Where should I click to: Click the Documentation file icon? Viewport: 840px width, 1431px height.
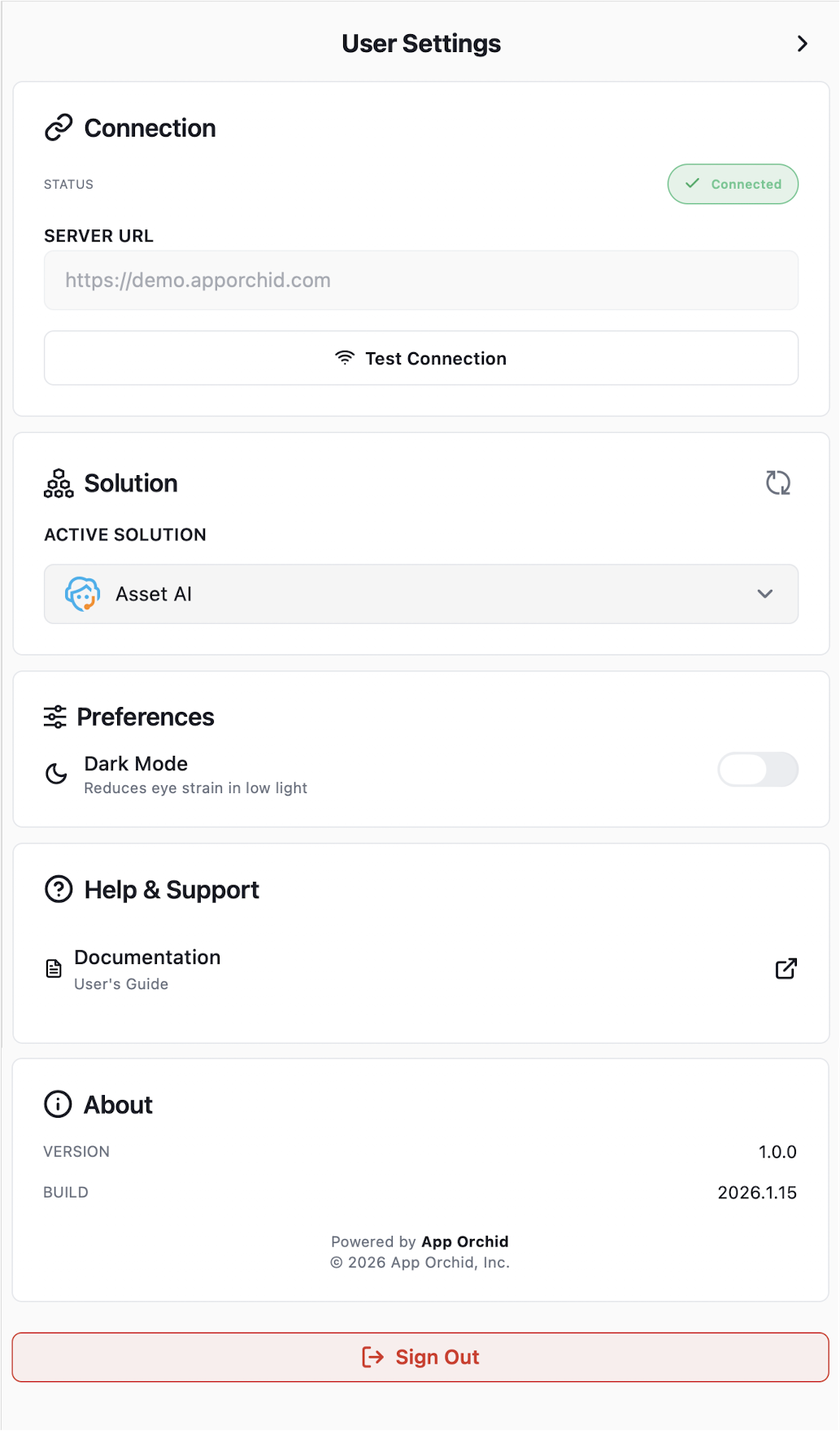tap(54, 968)
